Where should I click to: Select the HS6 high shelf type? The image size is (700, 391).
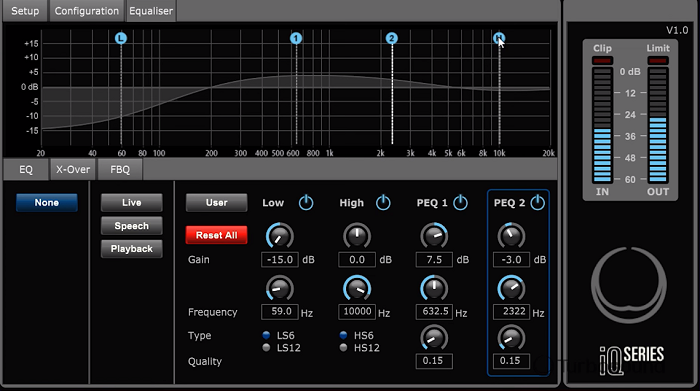click(343, 335)
